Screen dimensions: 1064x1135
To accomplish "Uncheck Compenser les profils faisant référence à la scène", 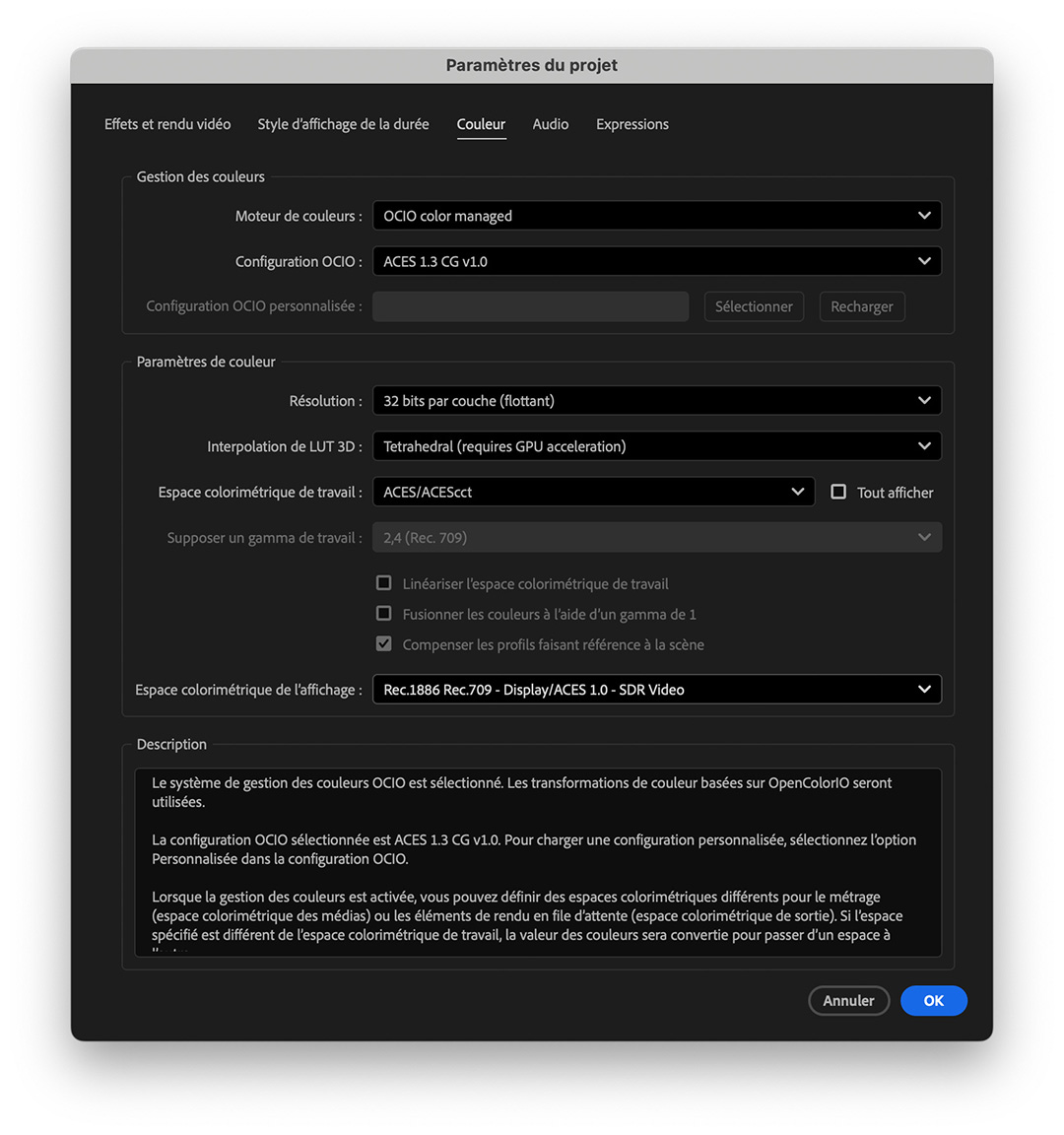I will pos(384,644).
